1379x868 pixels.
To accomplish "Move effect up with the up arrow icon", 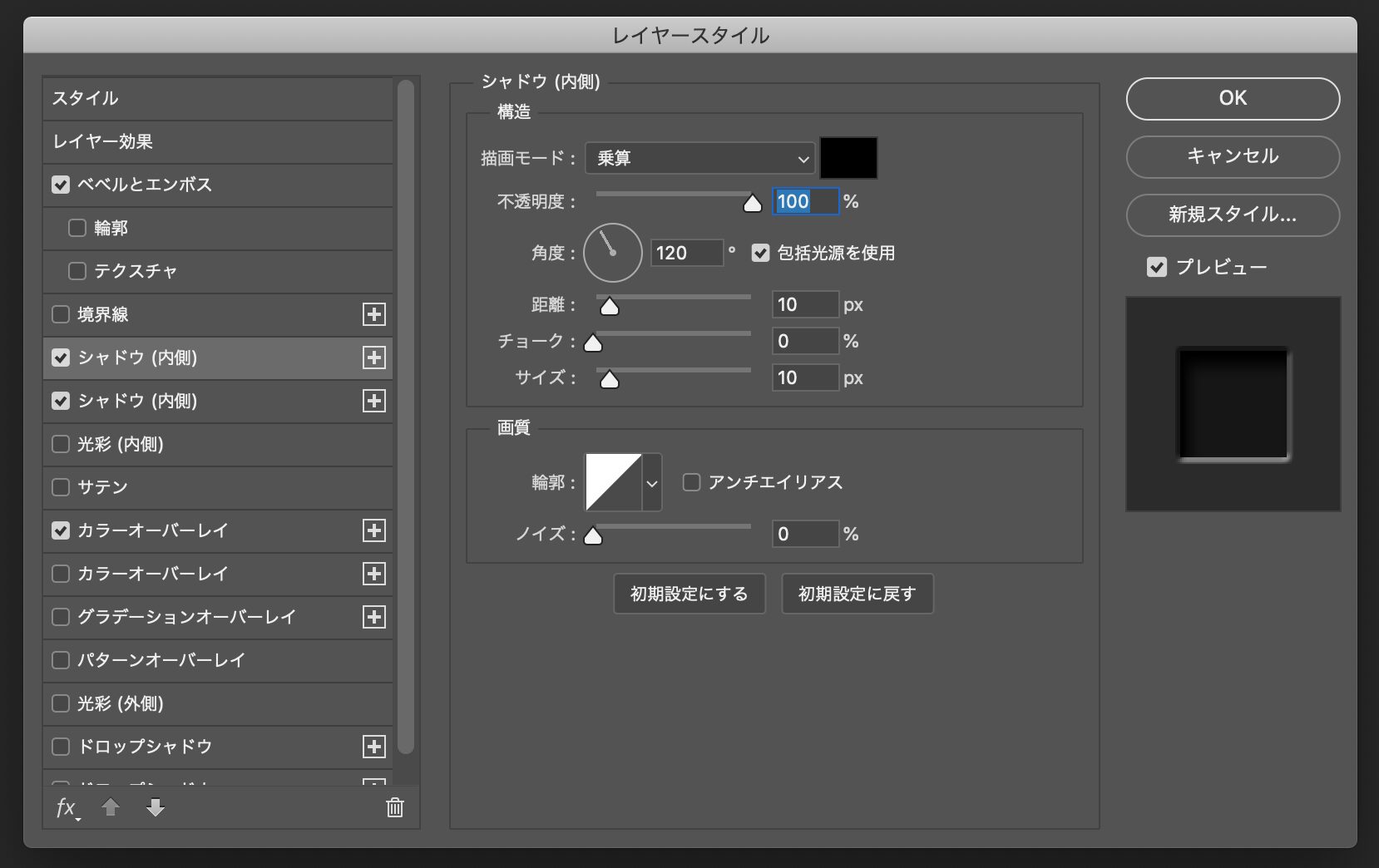I will [111, 807].
